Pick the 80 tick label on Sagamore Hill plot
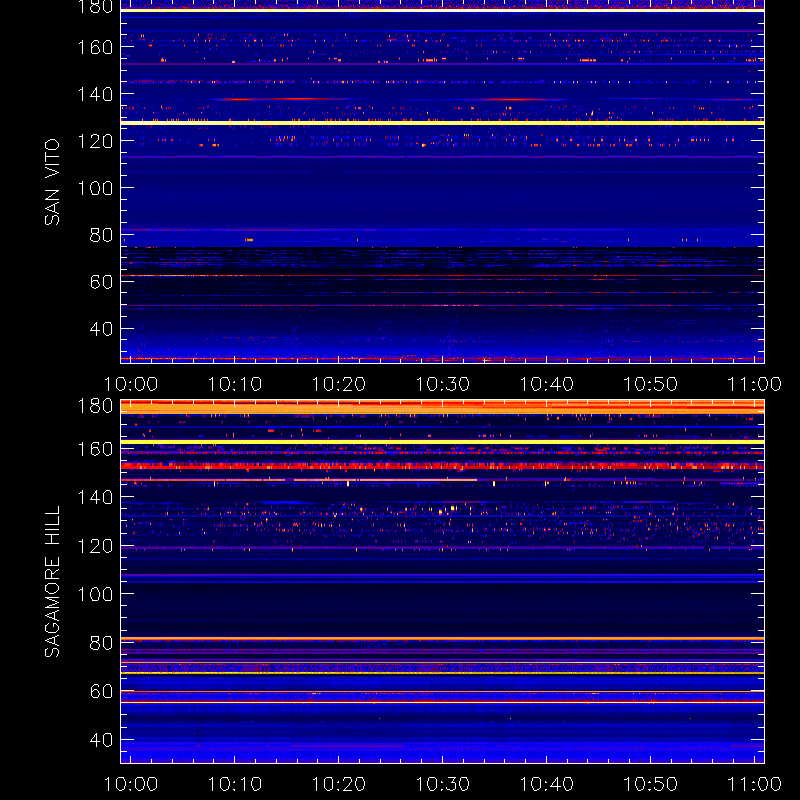The image size is (800, 800). (102, 643)
